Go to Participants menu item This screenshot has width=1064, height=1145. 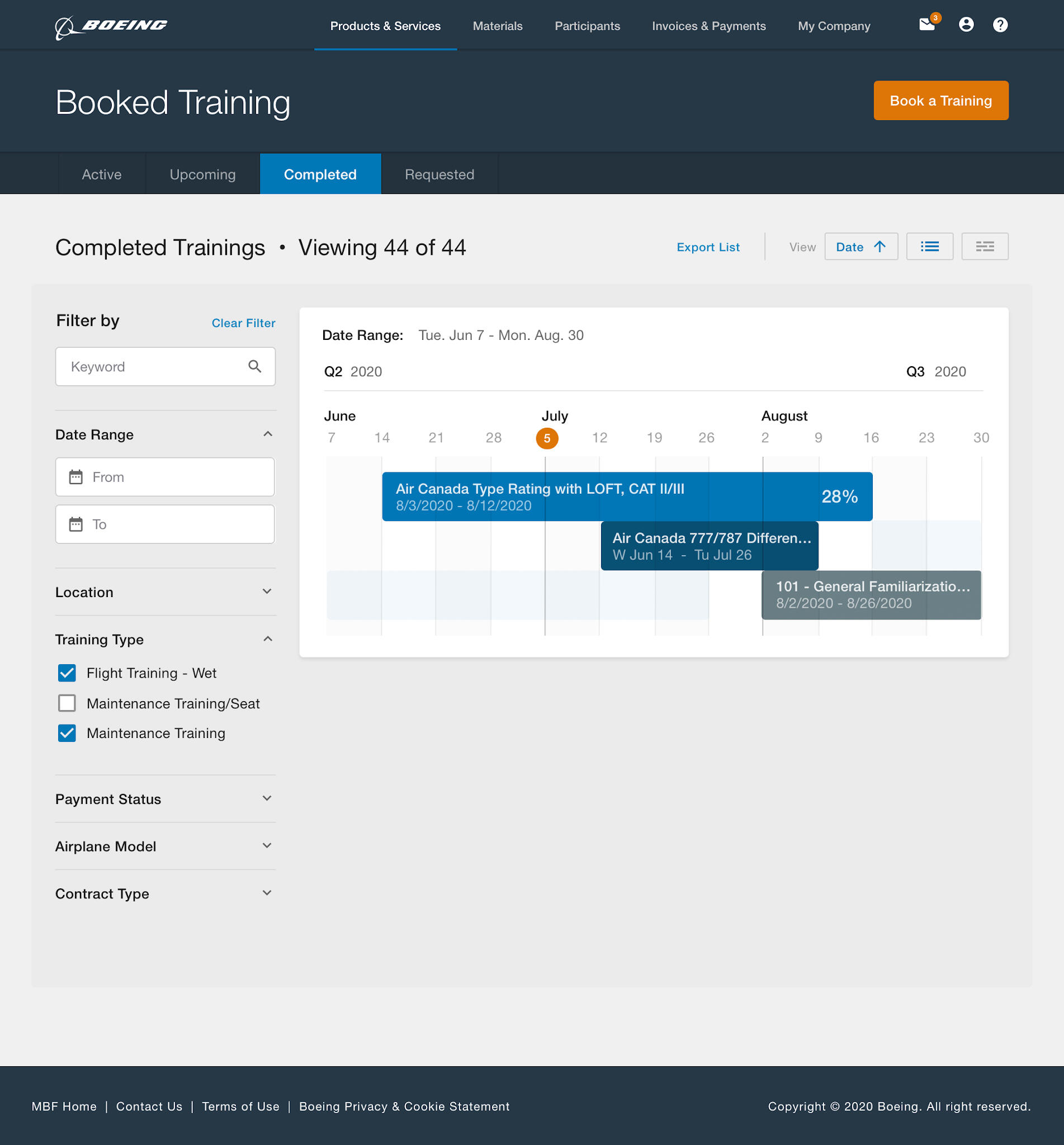click(x=587, y=26)
